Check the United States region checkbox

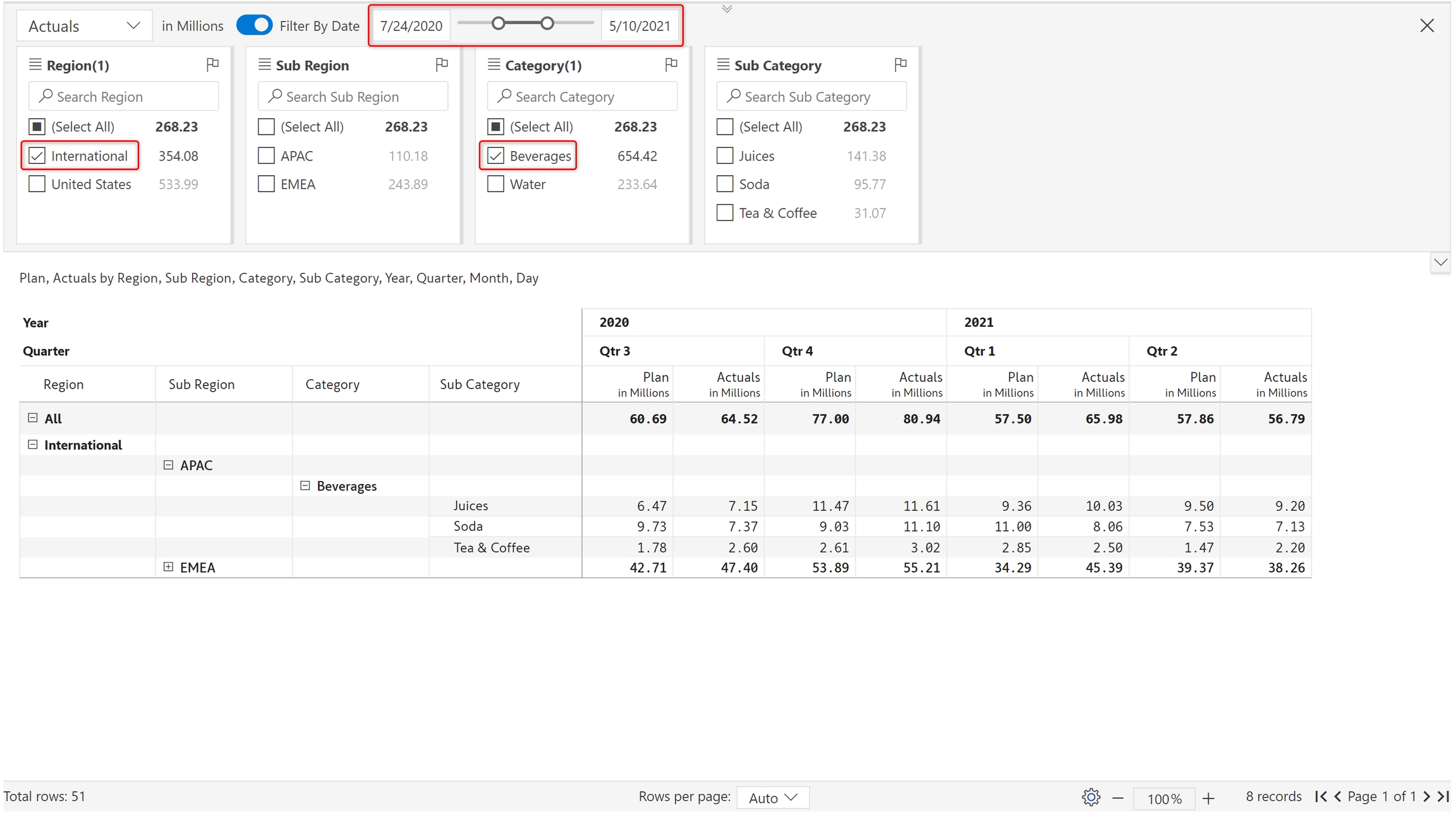click(x=37, y=184)
